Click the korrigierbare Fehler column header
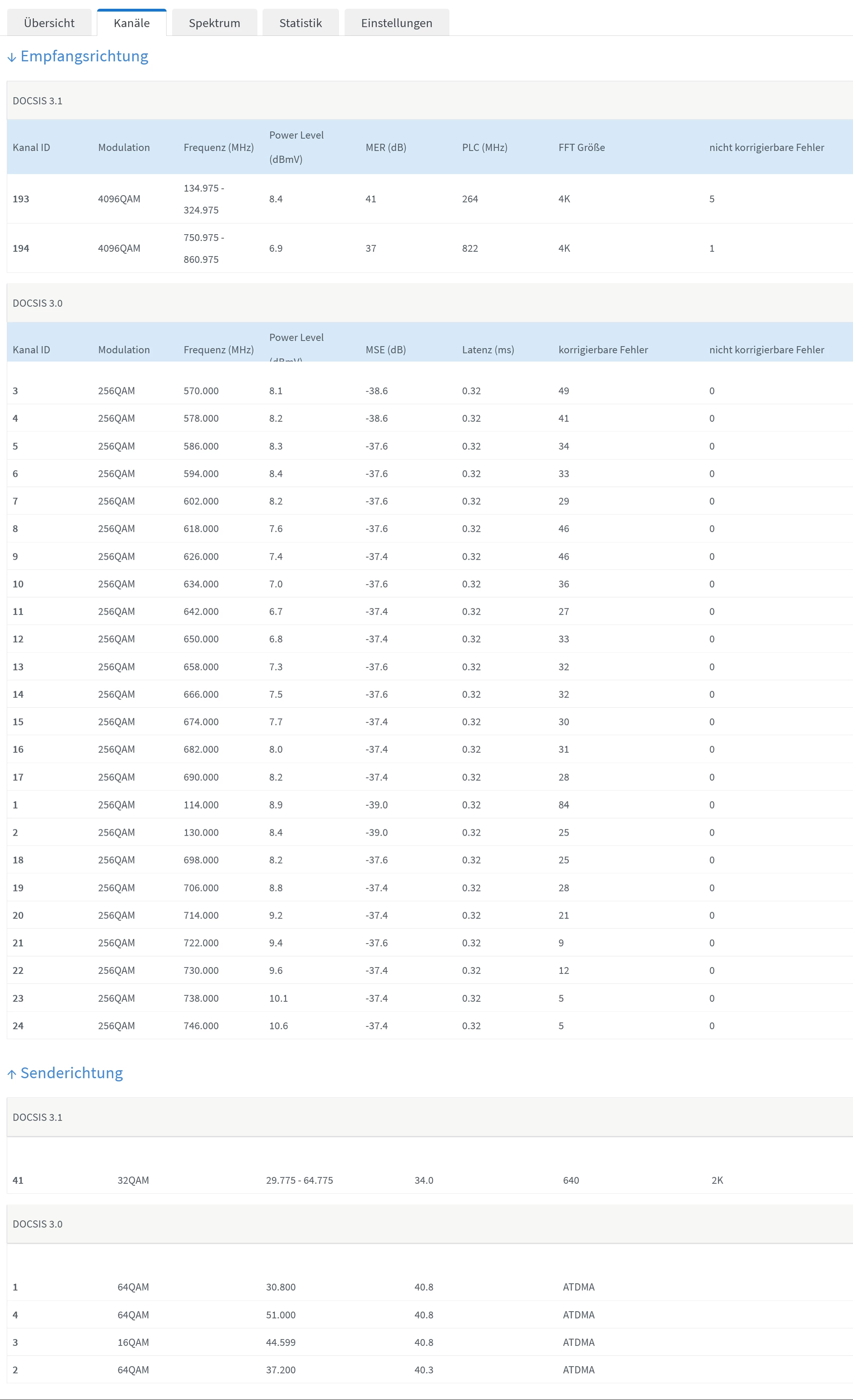The width and height of the screenshot is (853, 1400). click(602, 349)
